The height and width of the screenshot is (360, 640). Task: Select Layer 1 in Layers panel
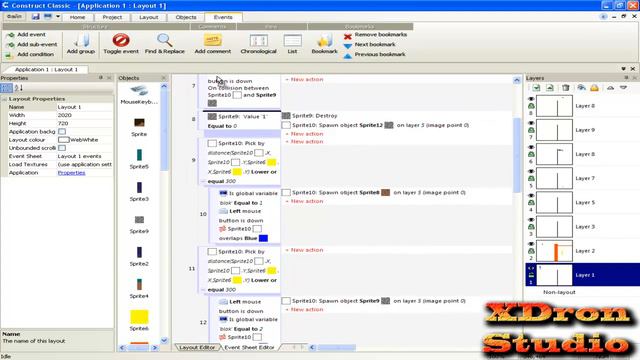582,275
